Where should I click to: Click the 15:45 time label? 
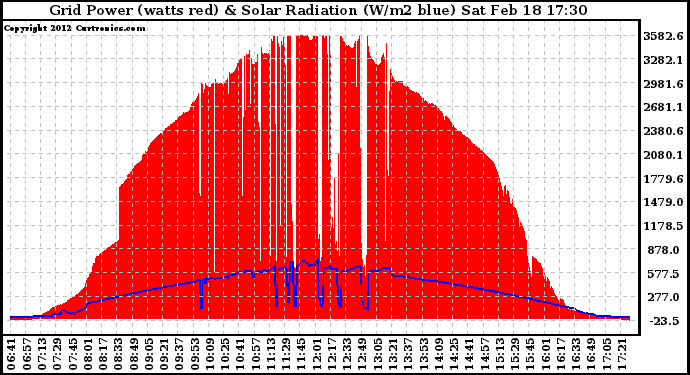pos(530,353)
